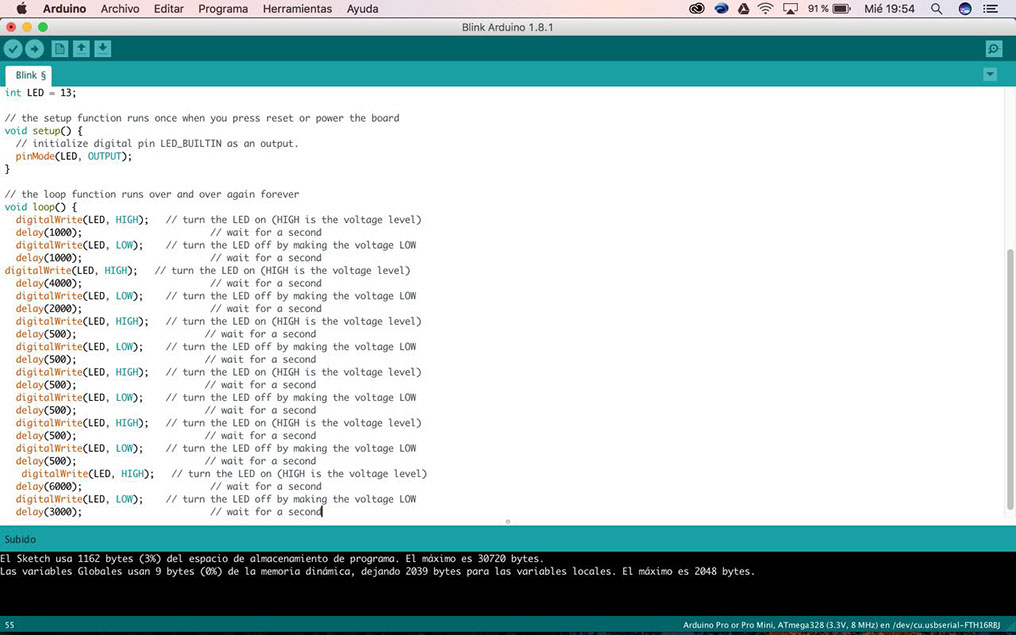Click the clock showing Mié 19:54

click(x=889, y=9)
